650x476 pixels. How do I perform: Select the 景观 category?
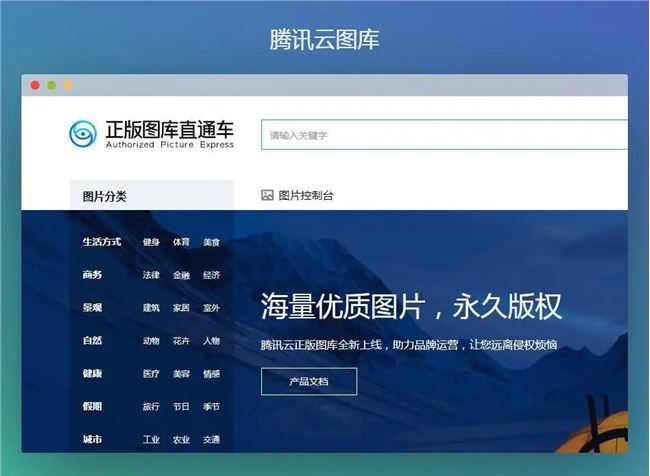(92, 307)
